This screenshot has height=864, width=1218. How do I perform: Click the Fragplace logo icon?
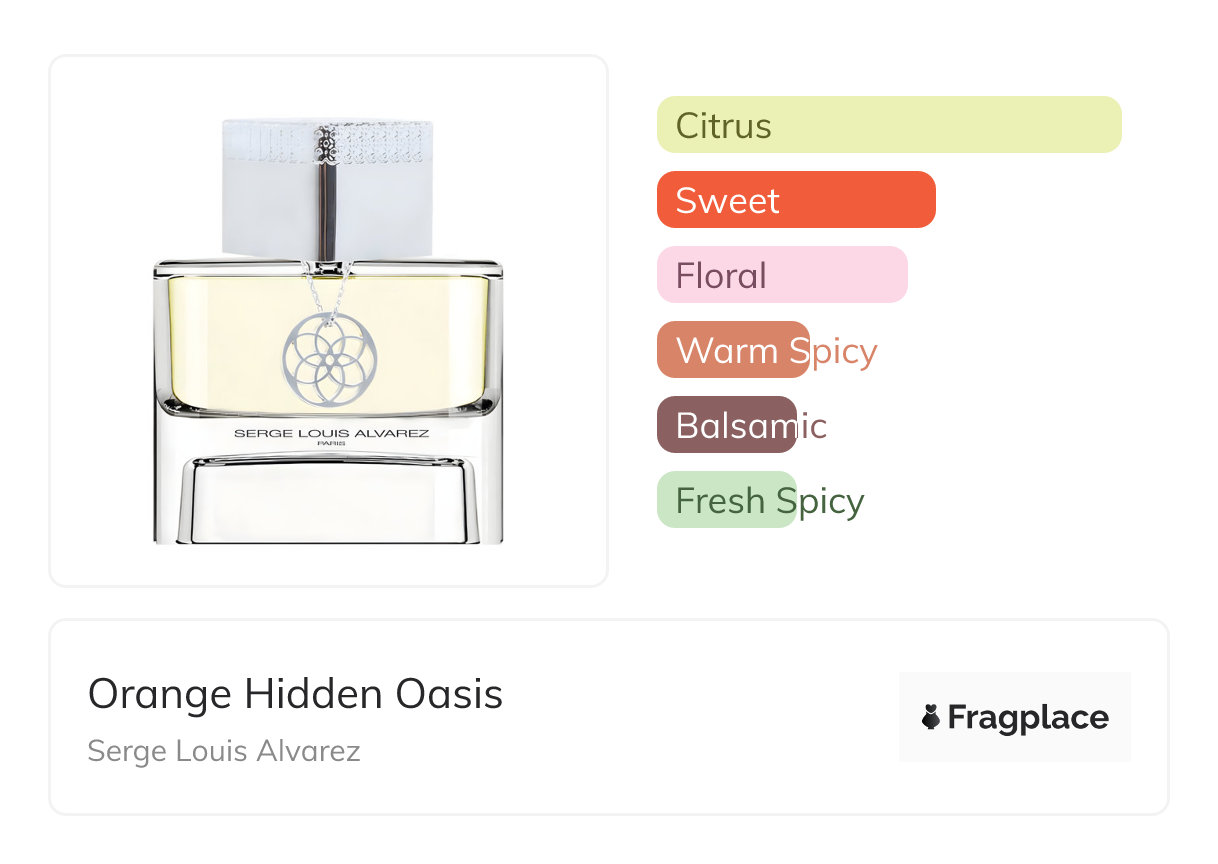pos(931,717)
